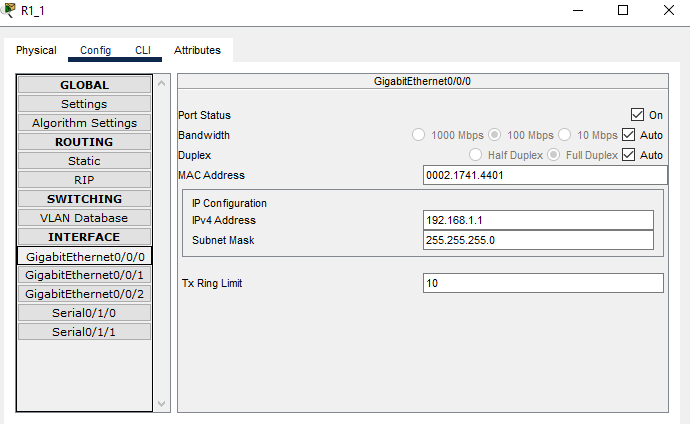The height and width of the screenshot is (424, 690).
Task: Open global Settings in the sidebar
Action: coord(84,104)
